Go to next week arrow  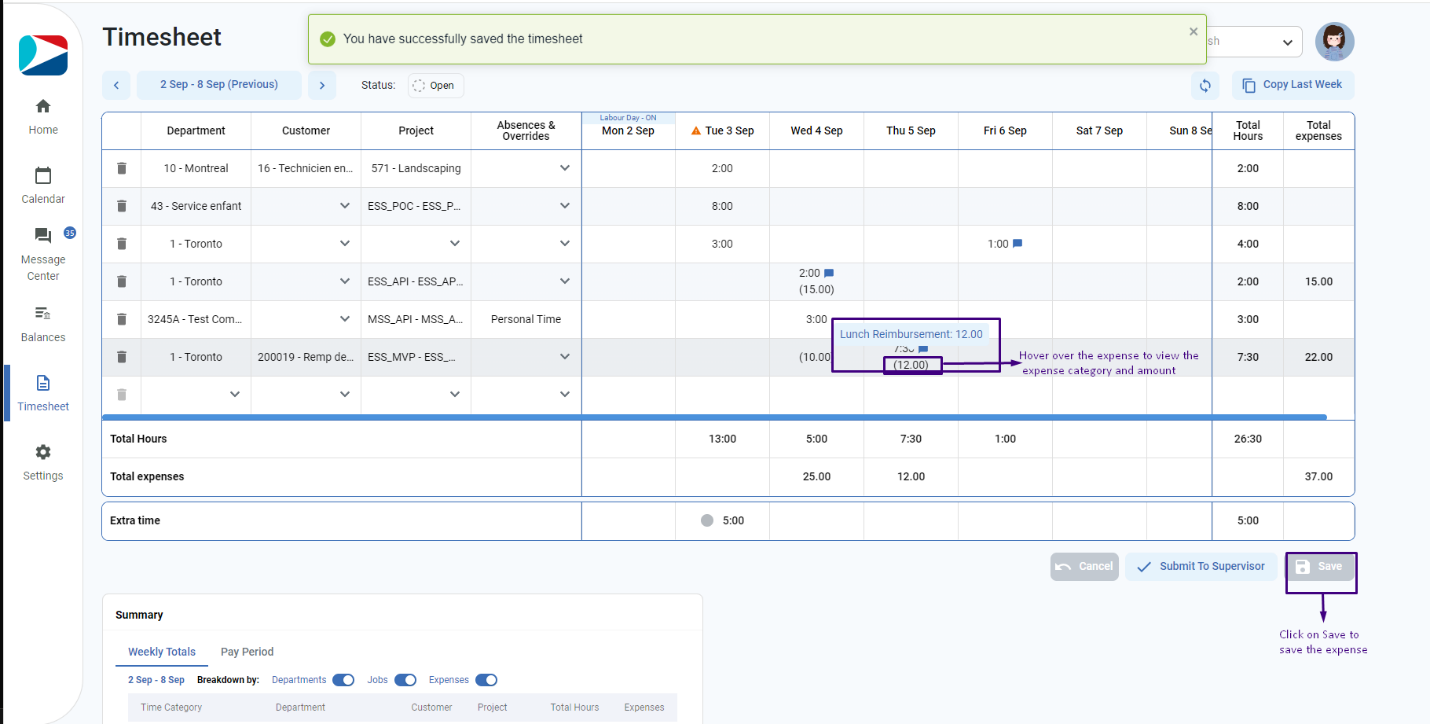click(321, 85)
